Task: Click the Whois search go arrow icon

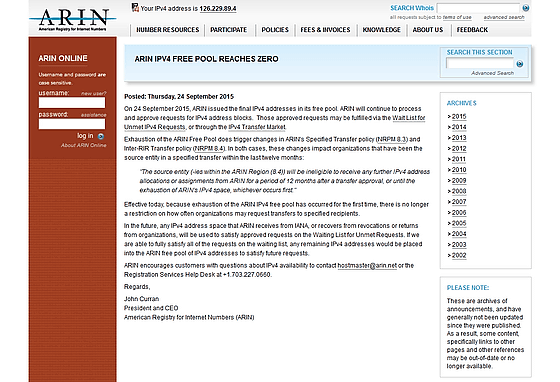Action: coord(525,7)
